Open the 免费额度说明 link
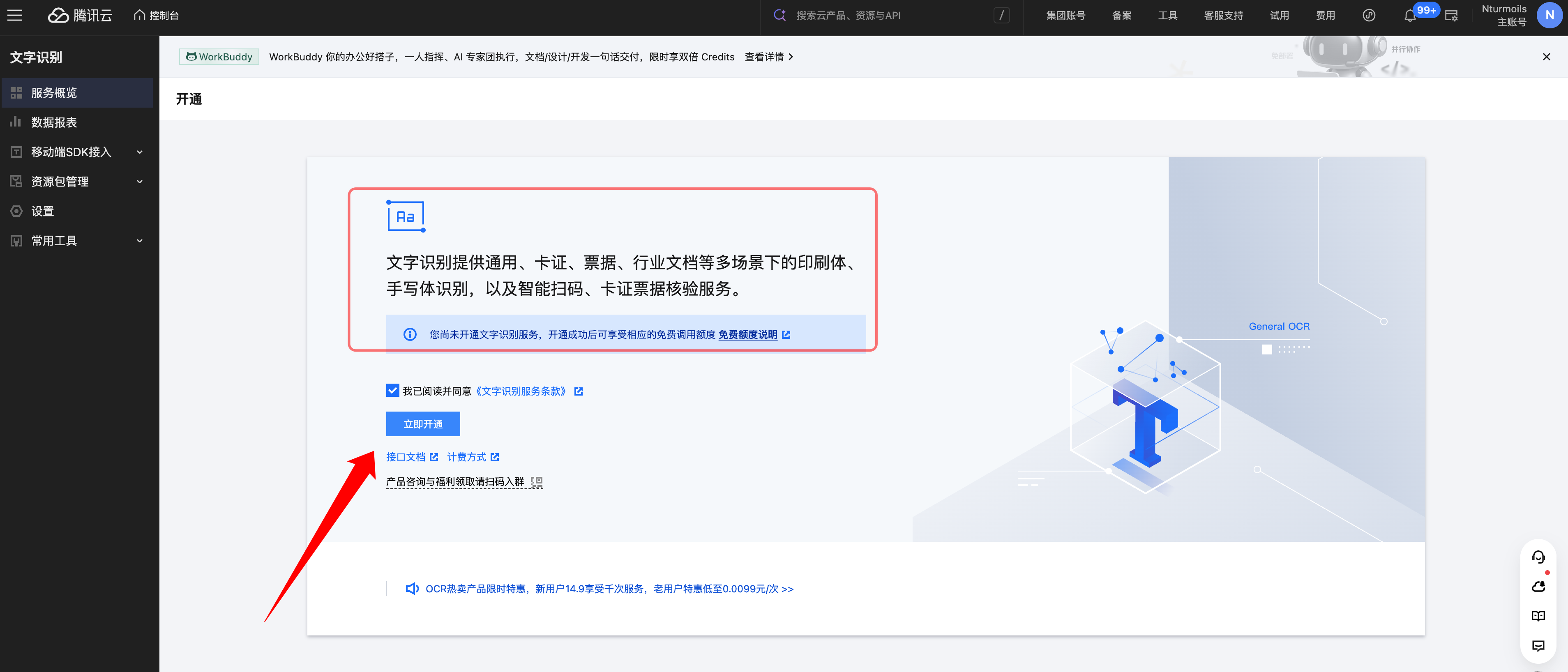 (x=747, y=334)
